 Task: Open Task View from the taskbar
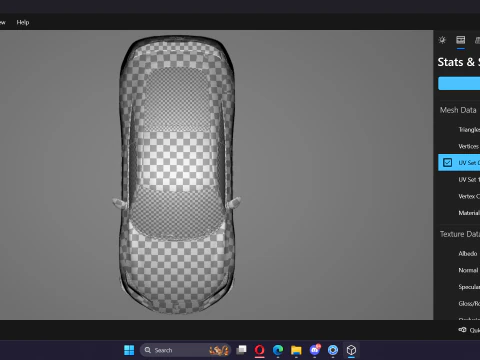point(241,350)
